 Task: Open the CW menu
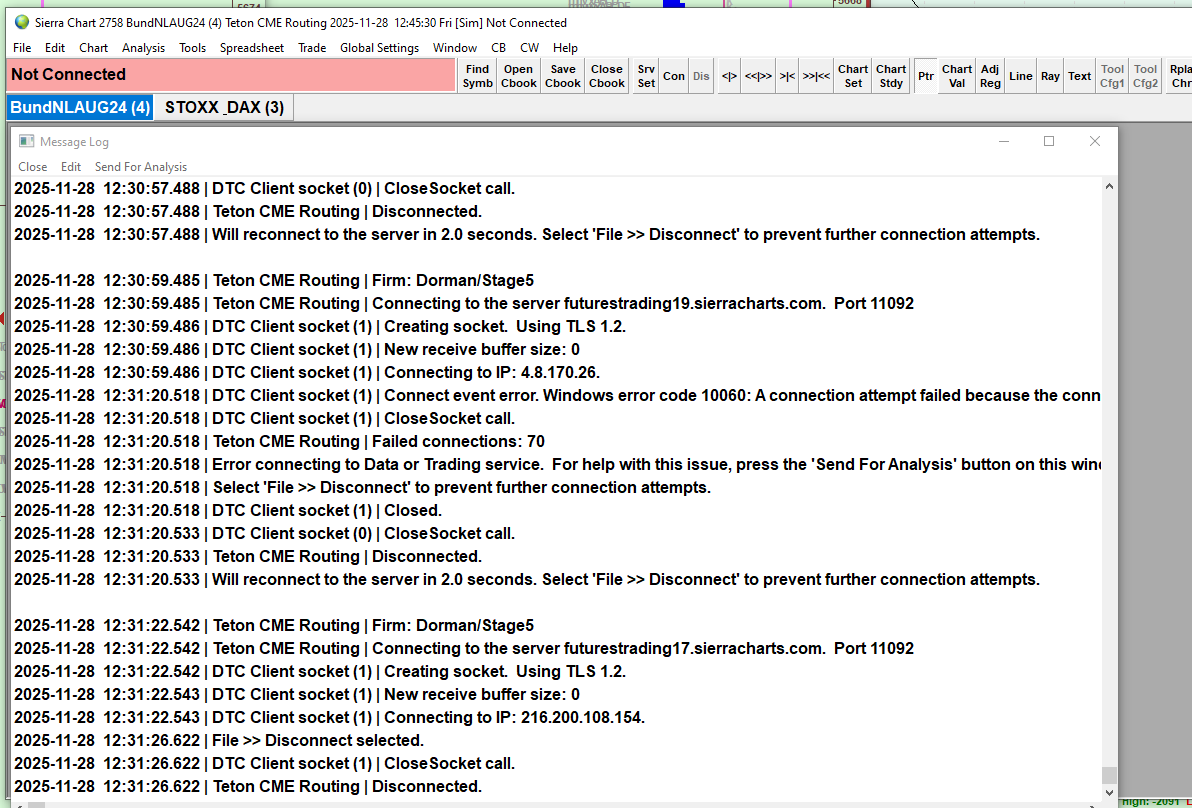(529, 47)
